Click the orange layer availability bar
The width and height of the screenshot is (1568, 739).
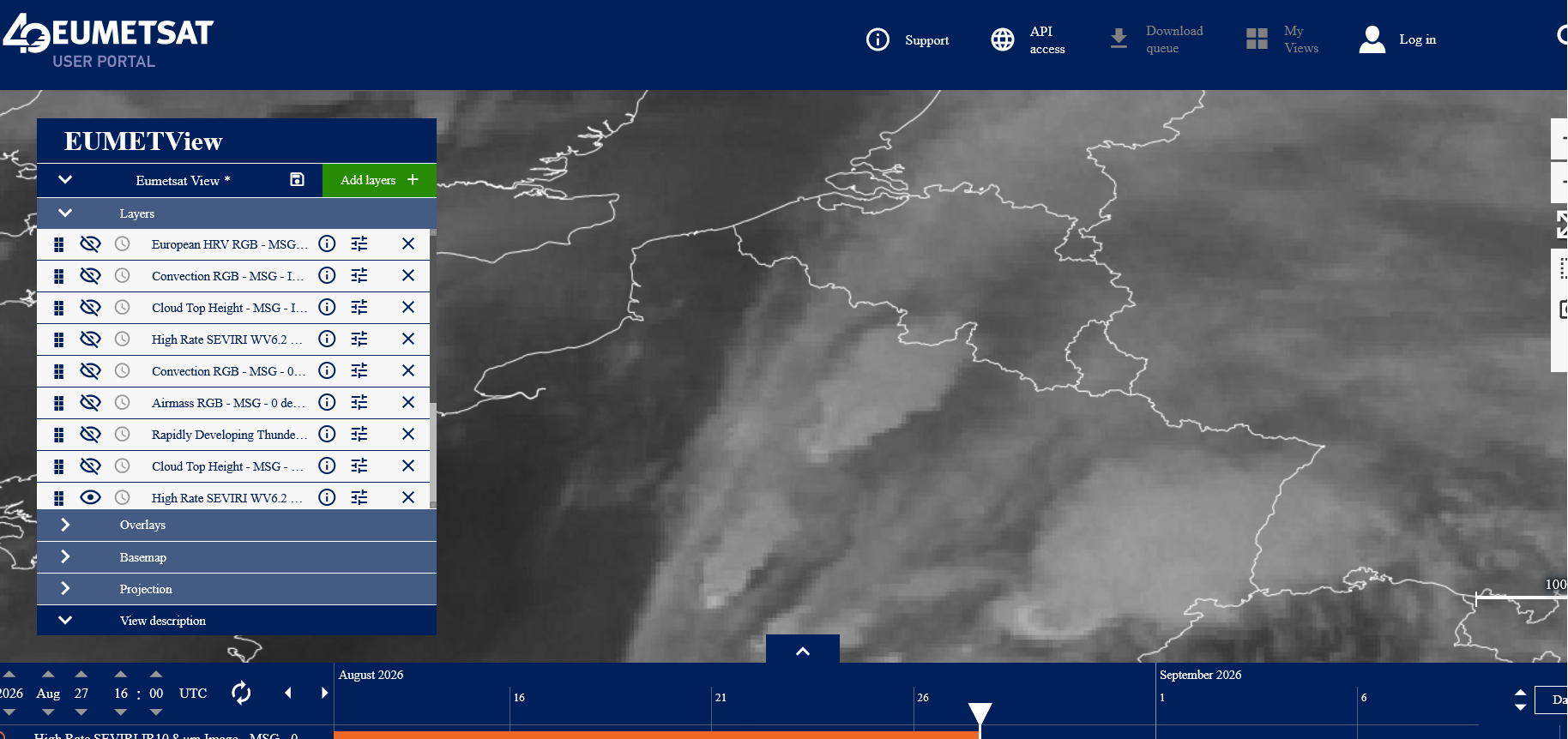pyautogui.click(x=656, y=736)
